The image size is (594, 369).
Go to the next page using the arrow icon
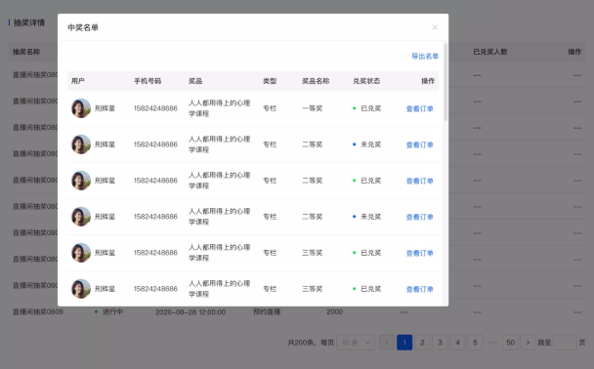point(528,342)
